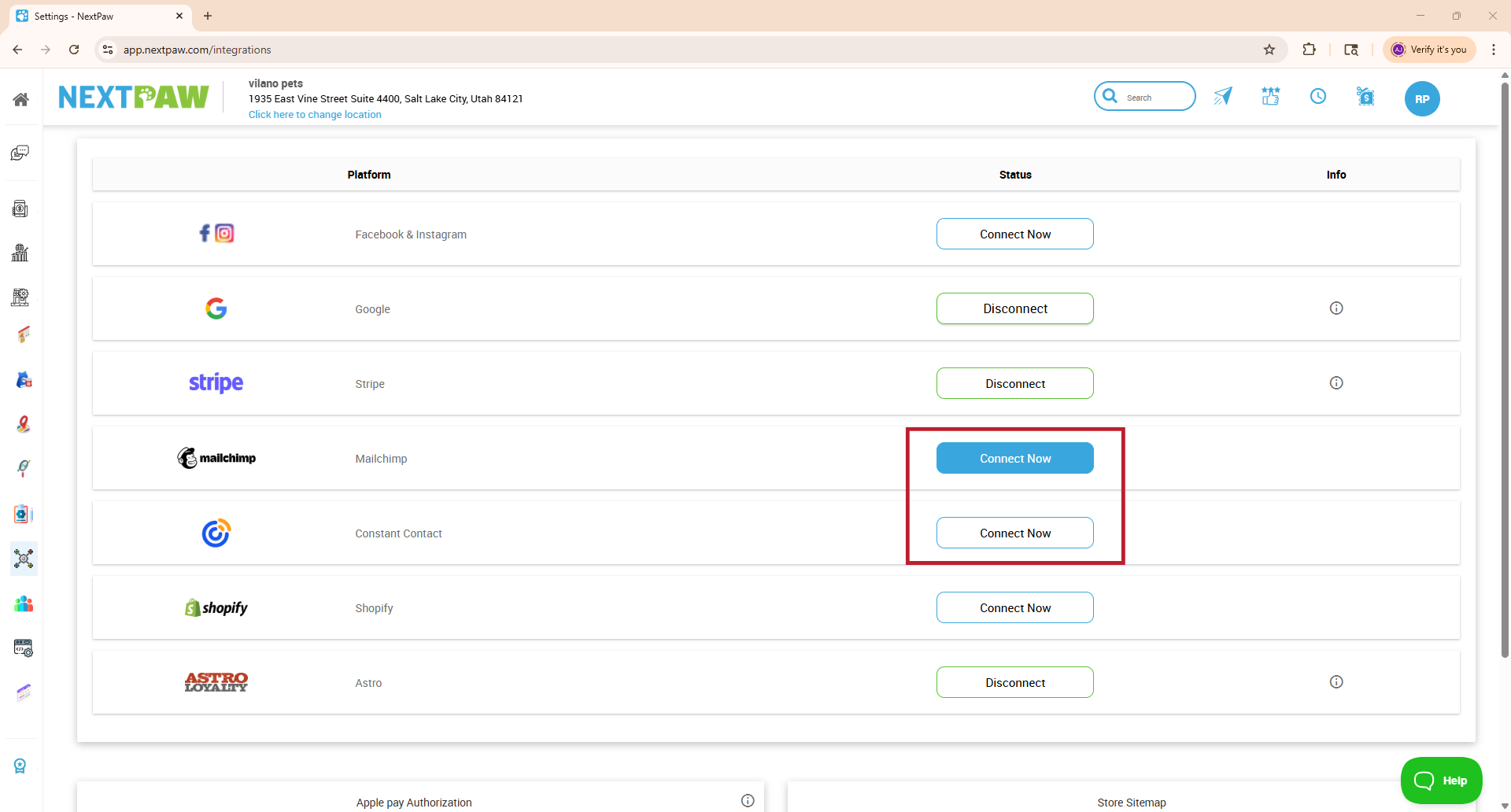Screen dimensions: 1511x812
Task: Click the 'Store Sitemap' heading
Action: (x=1132, y=803)
